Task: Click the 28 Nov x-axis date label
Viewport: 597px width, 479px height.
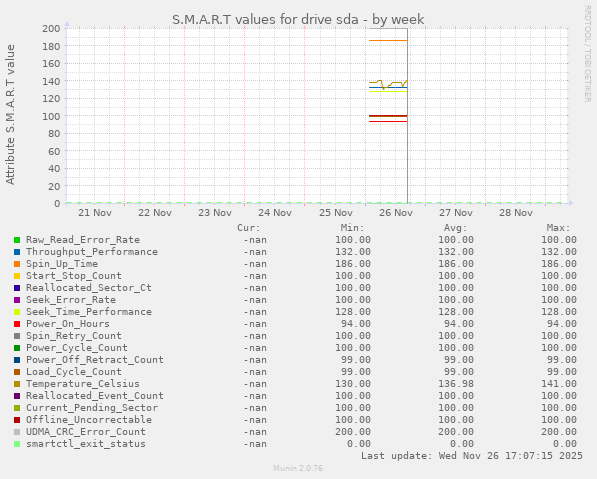Action: pos(516,212)
